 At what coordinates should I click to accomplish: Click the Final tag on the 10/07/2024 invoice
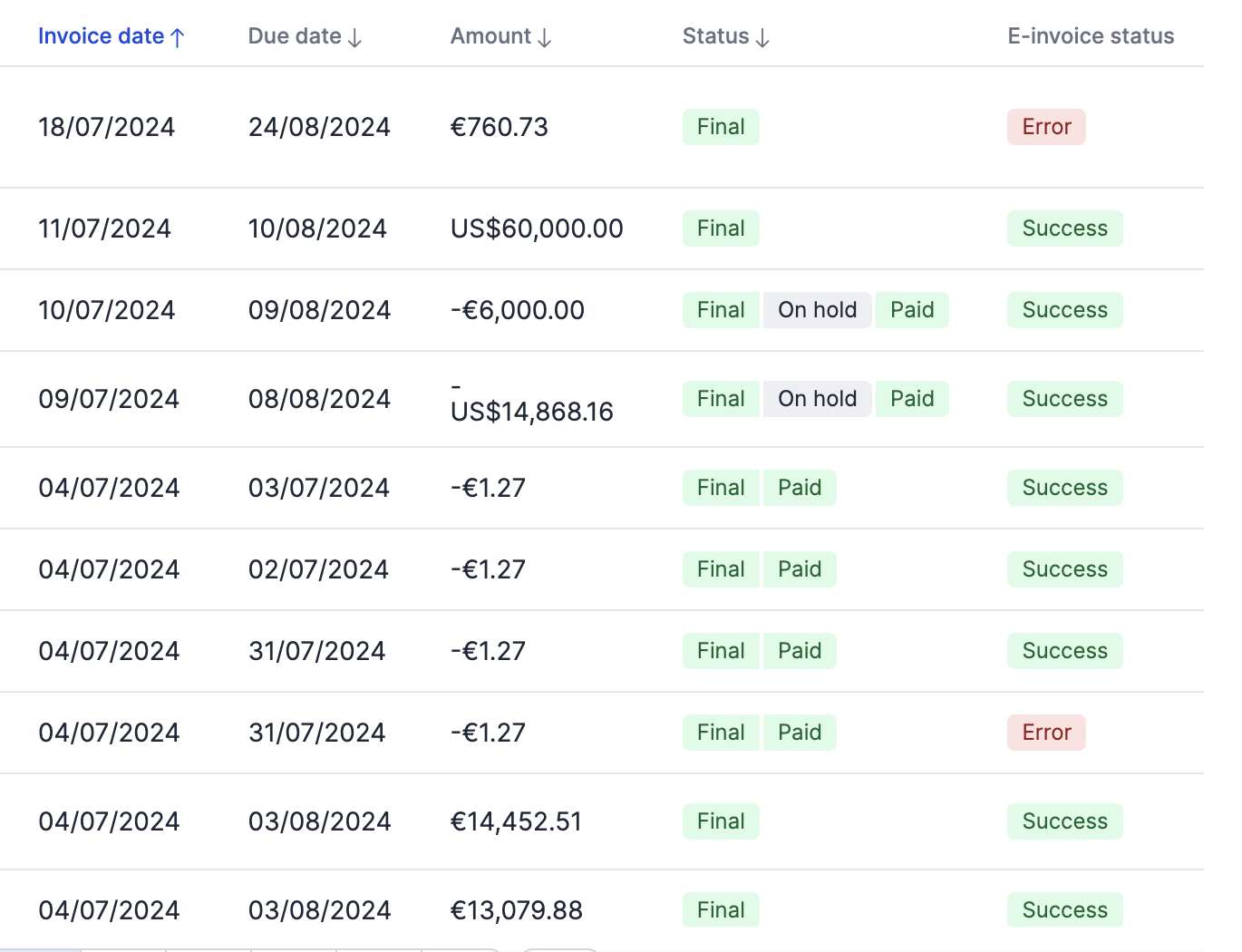[721, 310]
